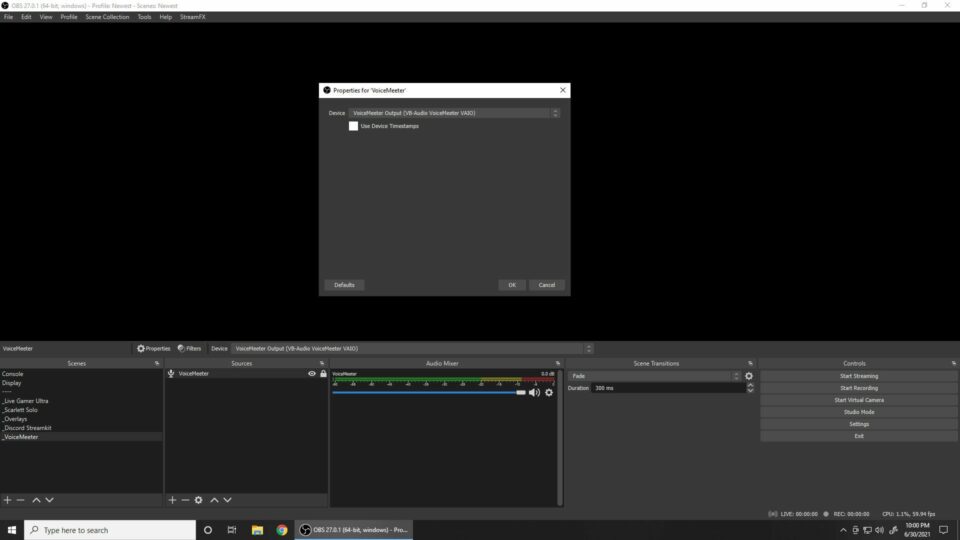Viewport: 960px width, 540px height.
Task: Open the Tools menu
Action: [x=144, y=17]
